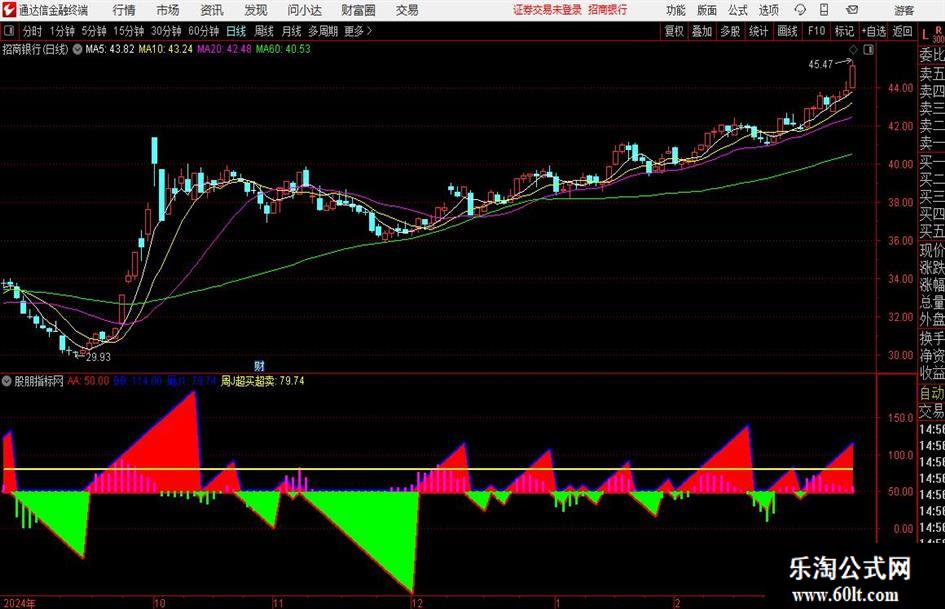Open the mail envelope icon
The image size is (945, 609).
[x=852, y=10]
